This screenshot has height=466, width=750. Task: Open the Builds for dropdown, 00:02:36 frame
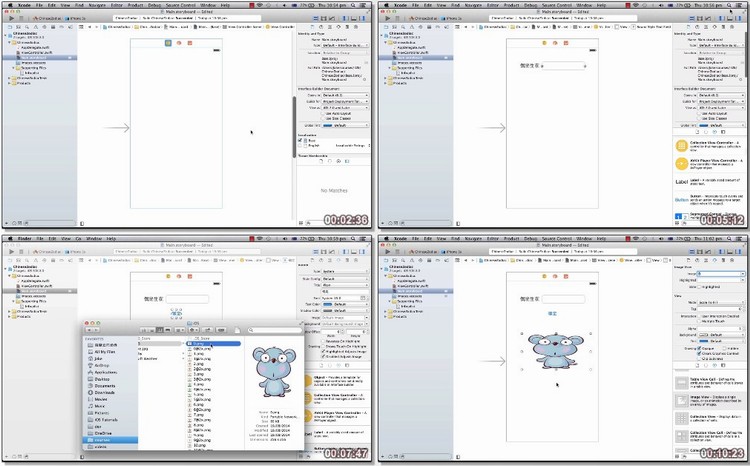click(x=345, y=102)
